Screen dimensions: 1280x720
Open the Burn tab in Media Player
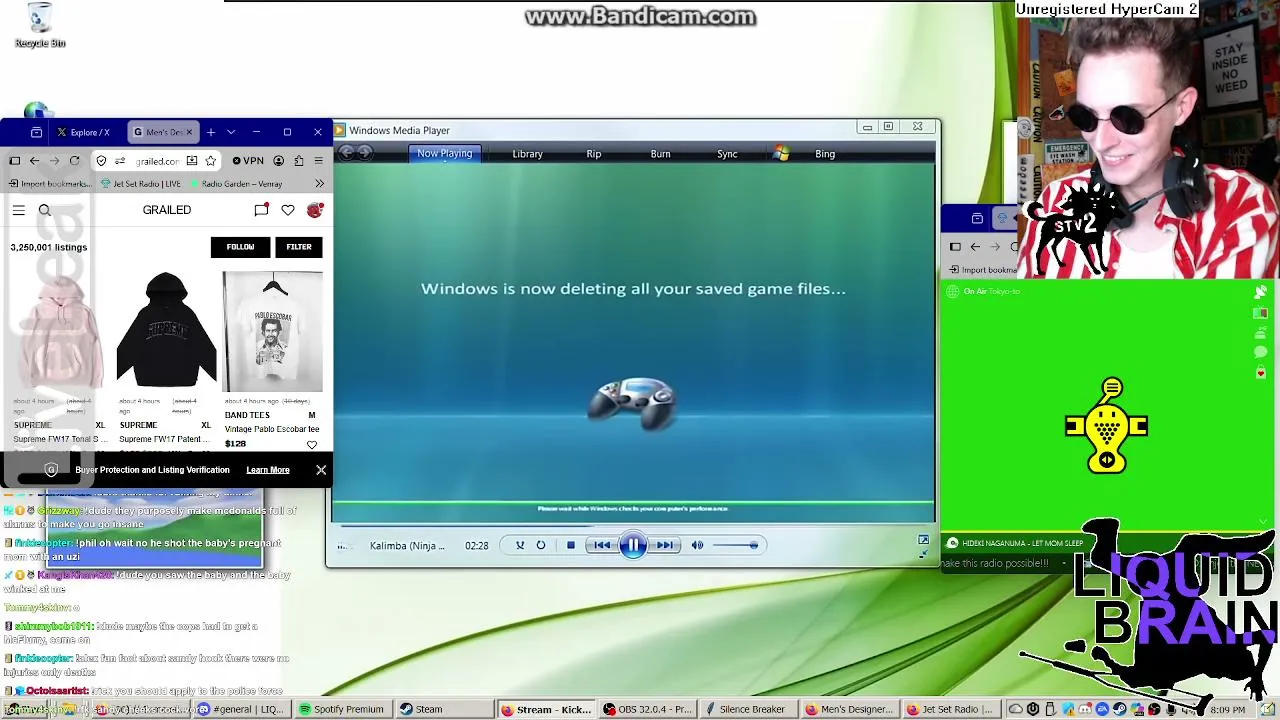pyautogui.click(x=660, y=154)
